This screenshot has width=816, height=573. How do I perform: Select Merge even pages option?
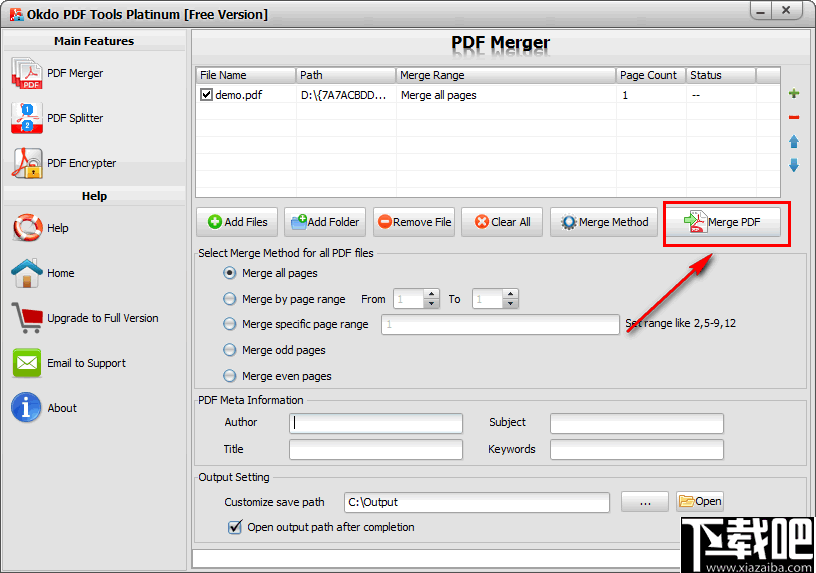click(x=230, y=376)
